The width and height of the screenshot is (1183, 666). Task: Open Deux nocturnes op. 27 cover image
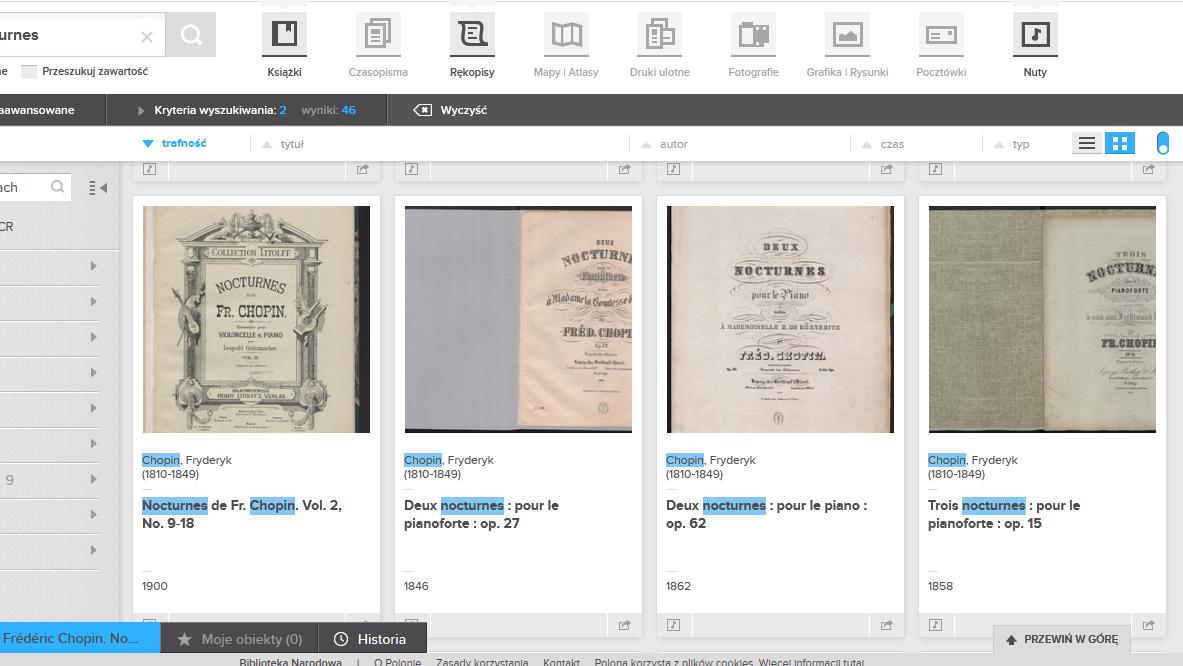(518, 320)
